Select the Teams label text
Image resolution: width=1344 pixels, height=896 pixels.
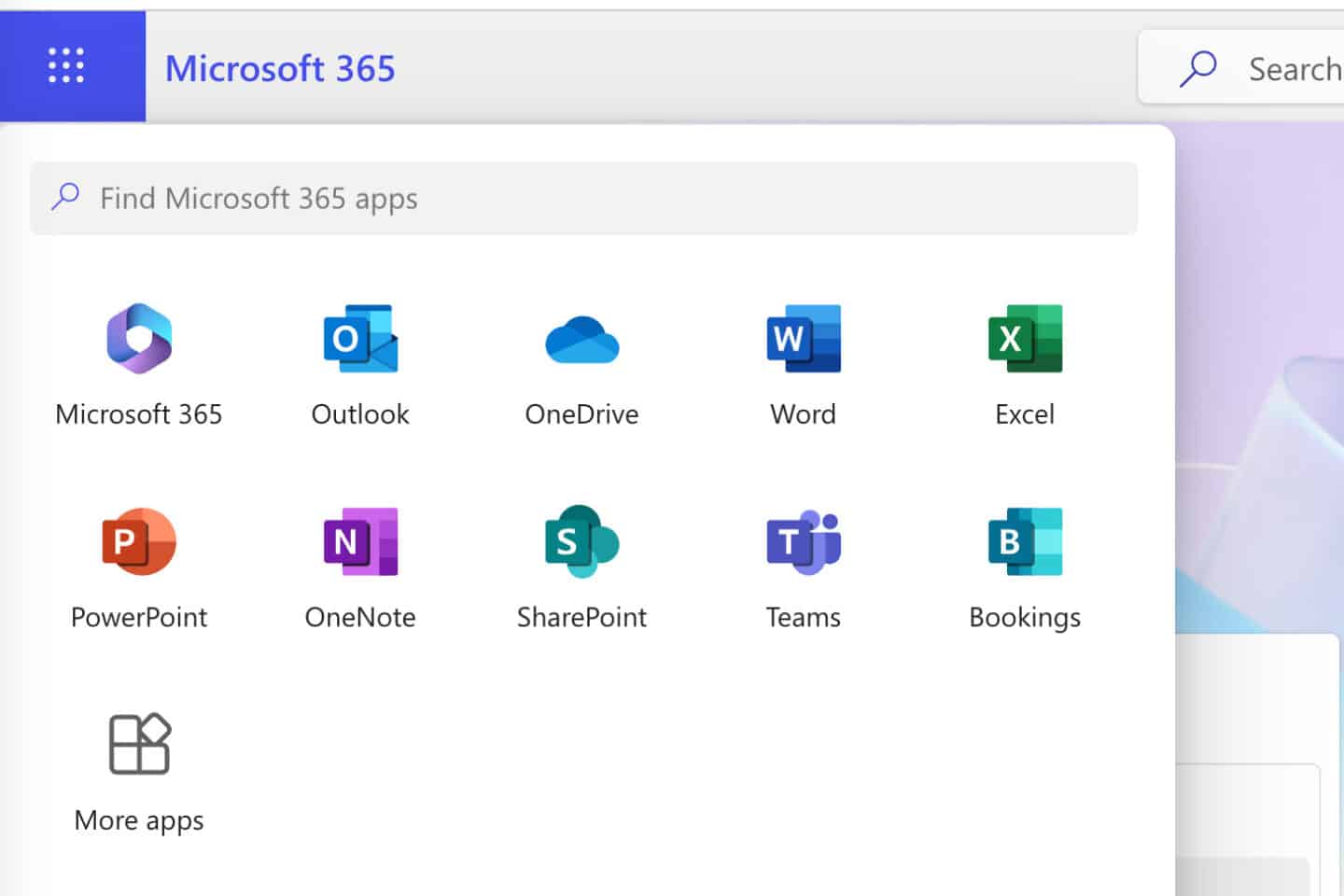tap(803, 616)
